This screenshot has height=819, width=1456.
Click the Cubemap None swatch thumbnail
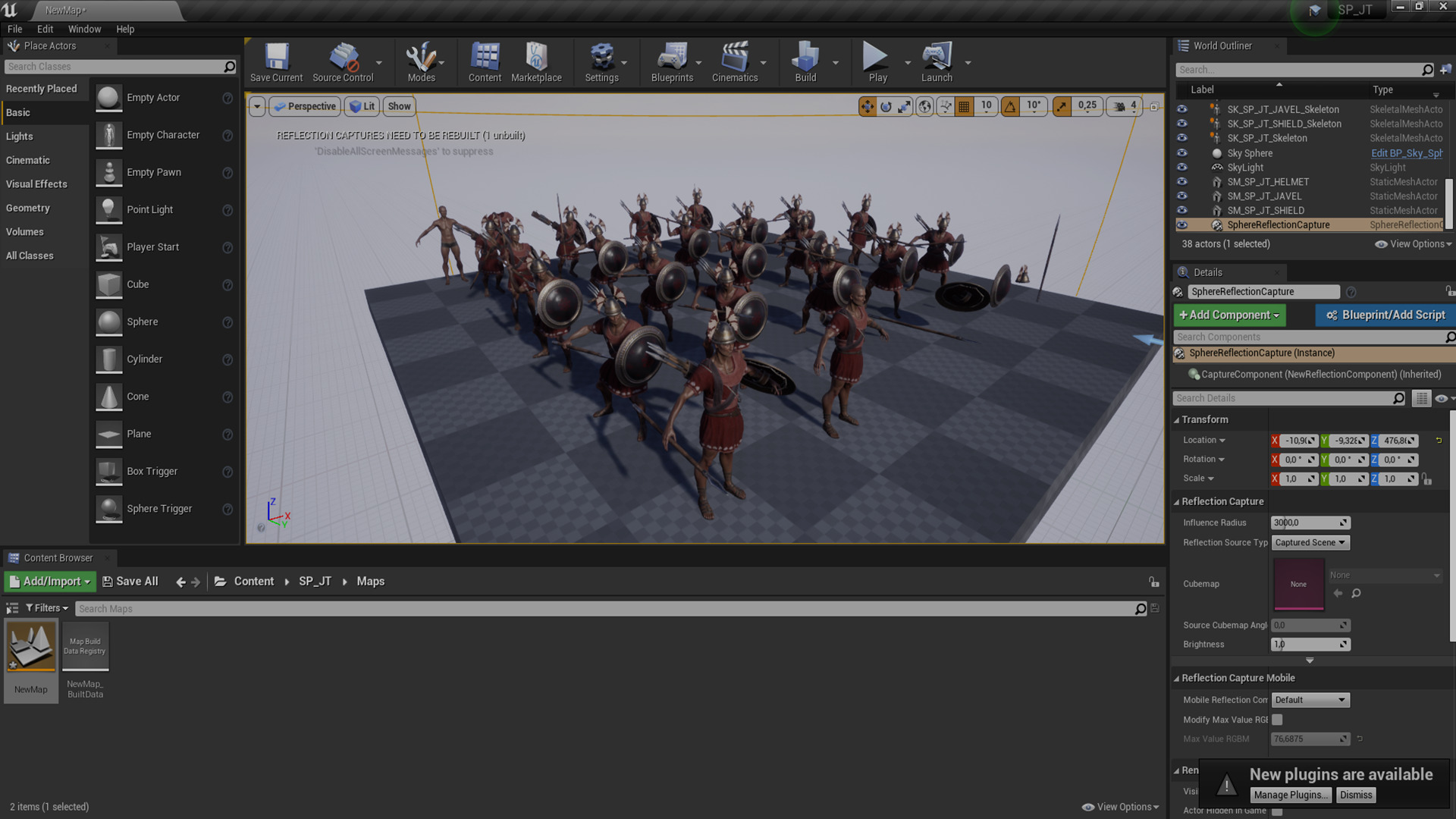(x=1298, y=584)
